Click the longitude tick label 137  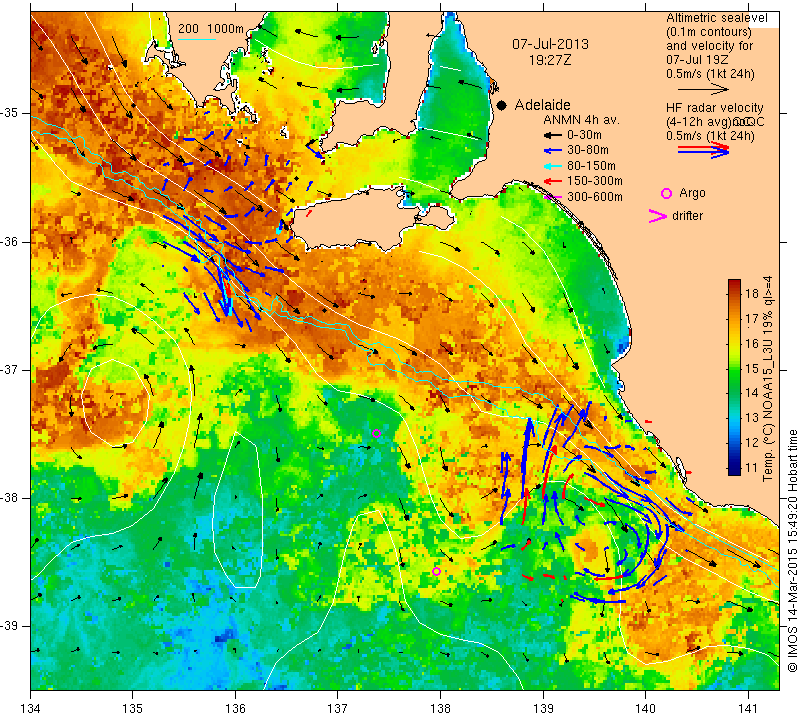(338, 709)
